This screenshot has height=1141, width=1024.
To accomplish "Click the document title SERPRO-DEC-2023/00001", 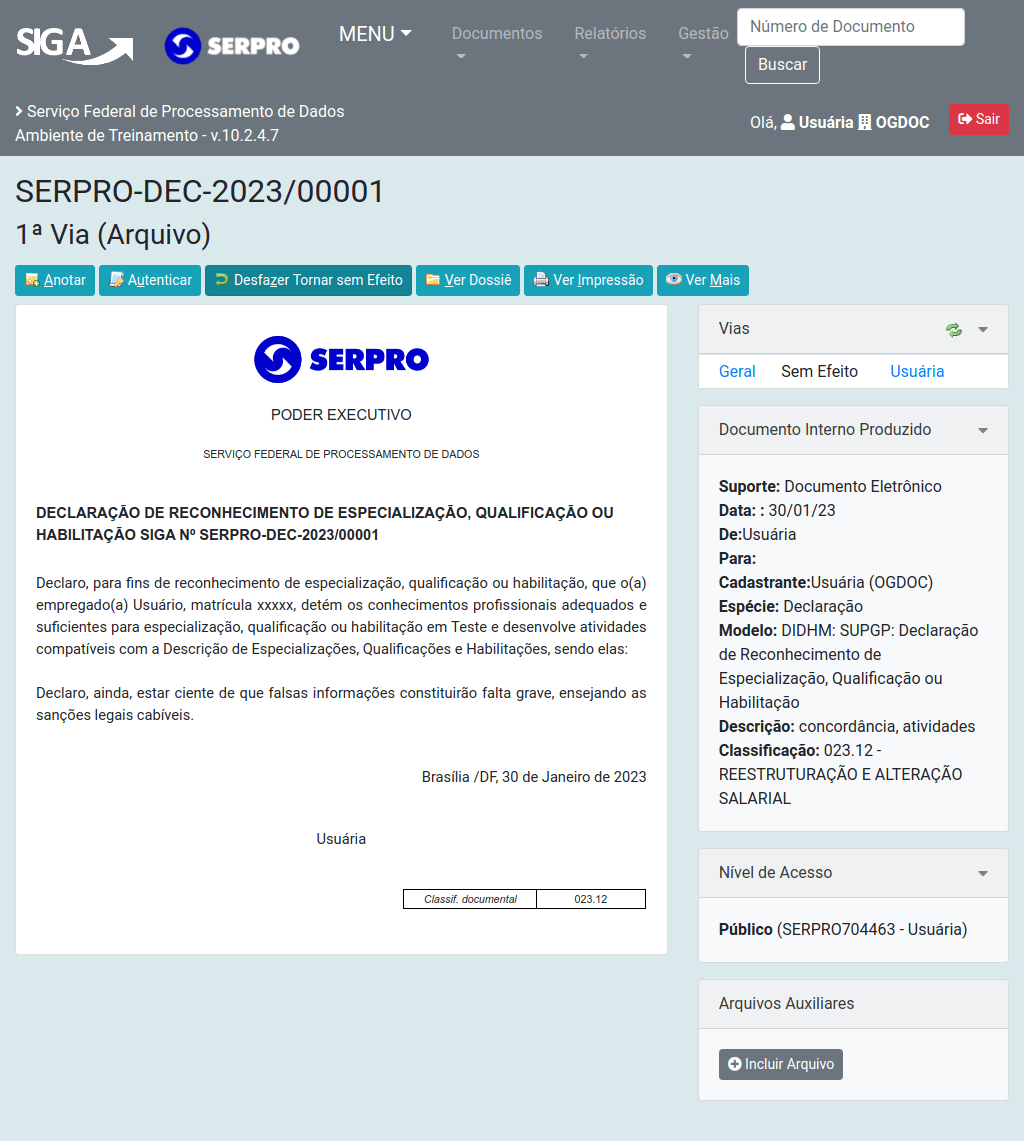I will [199, 191].
